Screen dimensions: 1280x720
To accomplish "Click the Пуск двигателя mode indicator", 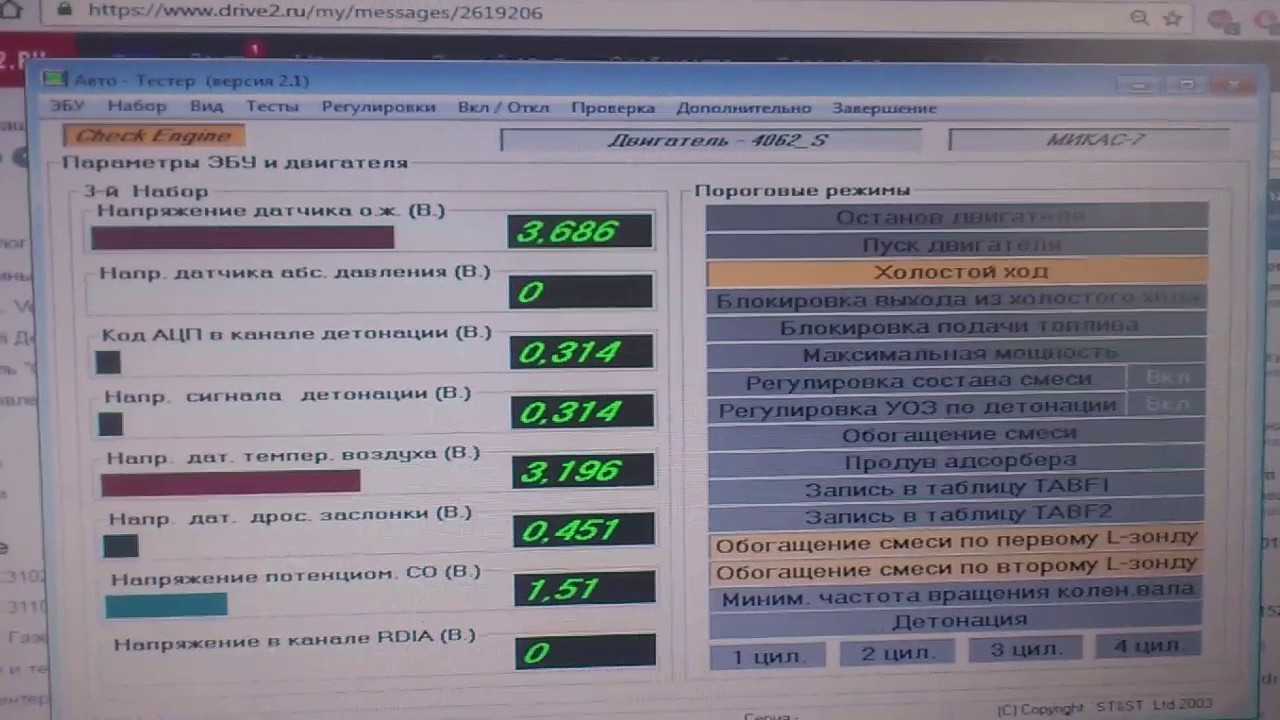I will coord(957,244).
